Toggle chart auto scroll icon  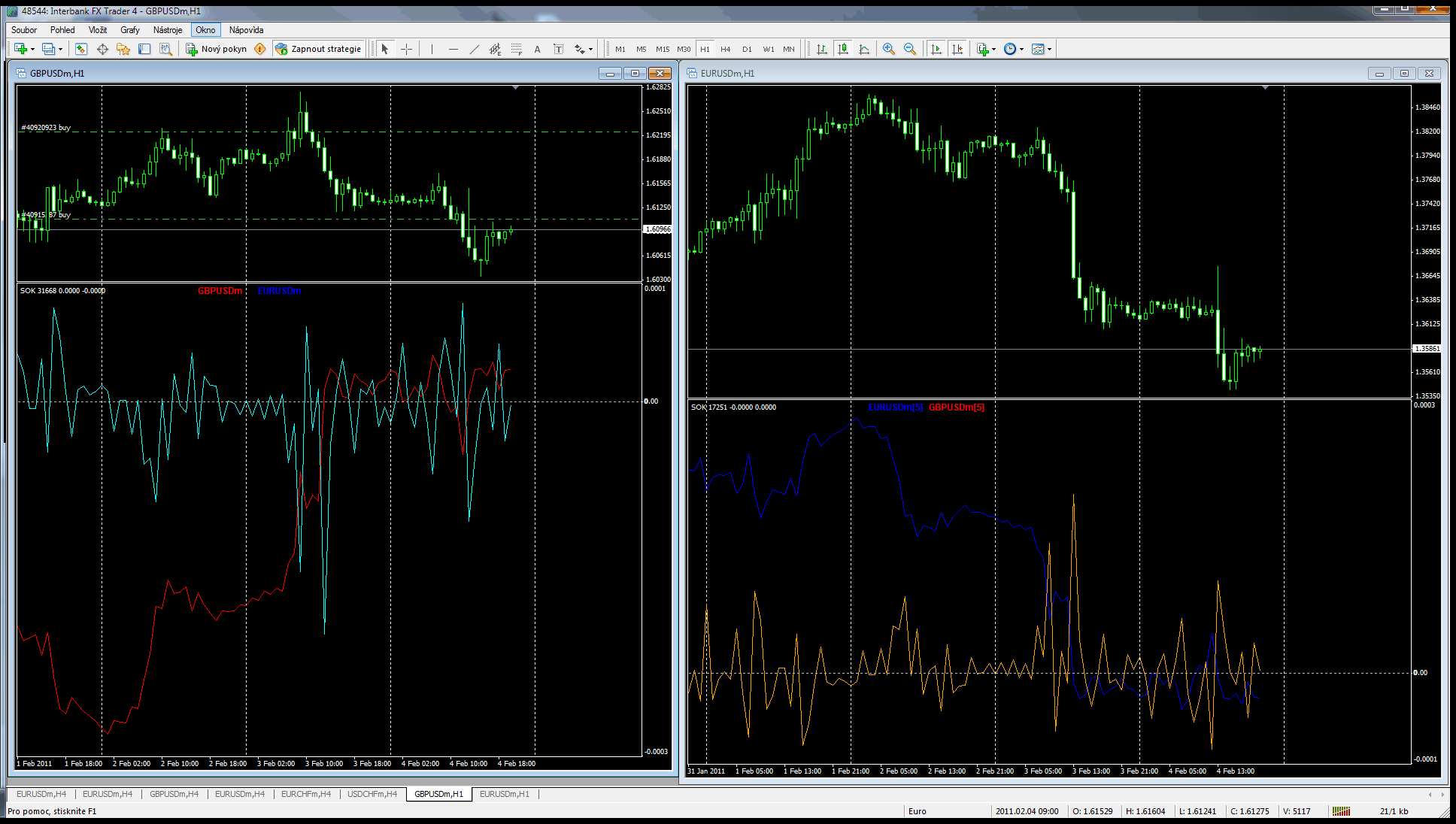(x=936, y=49)
